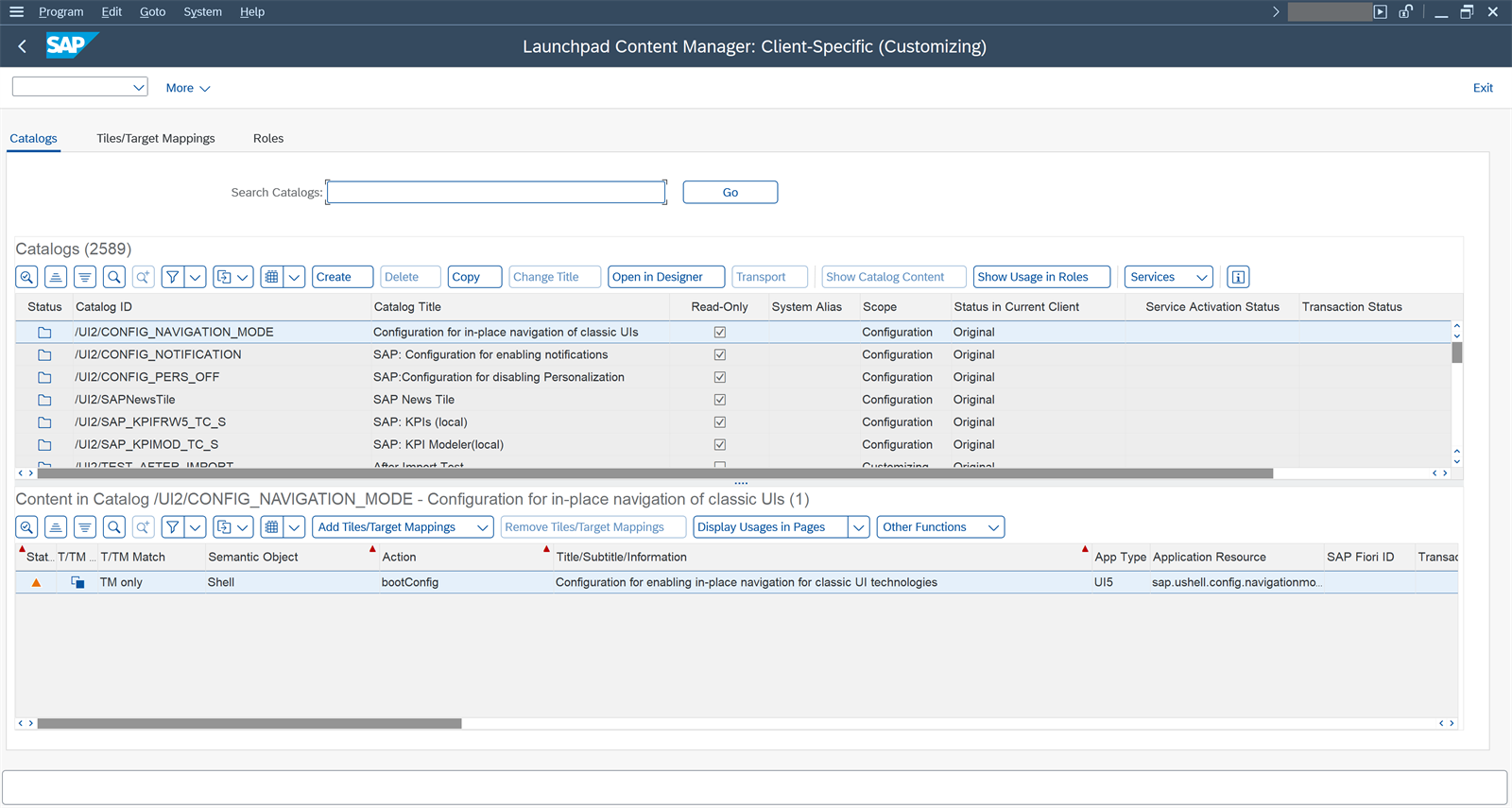The height and width of the screenshot is (808, 1512).
Task: Click the Details icon in Content toolbar
Action: point(27,527)
